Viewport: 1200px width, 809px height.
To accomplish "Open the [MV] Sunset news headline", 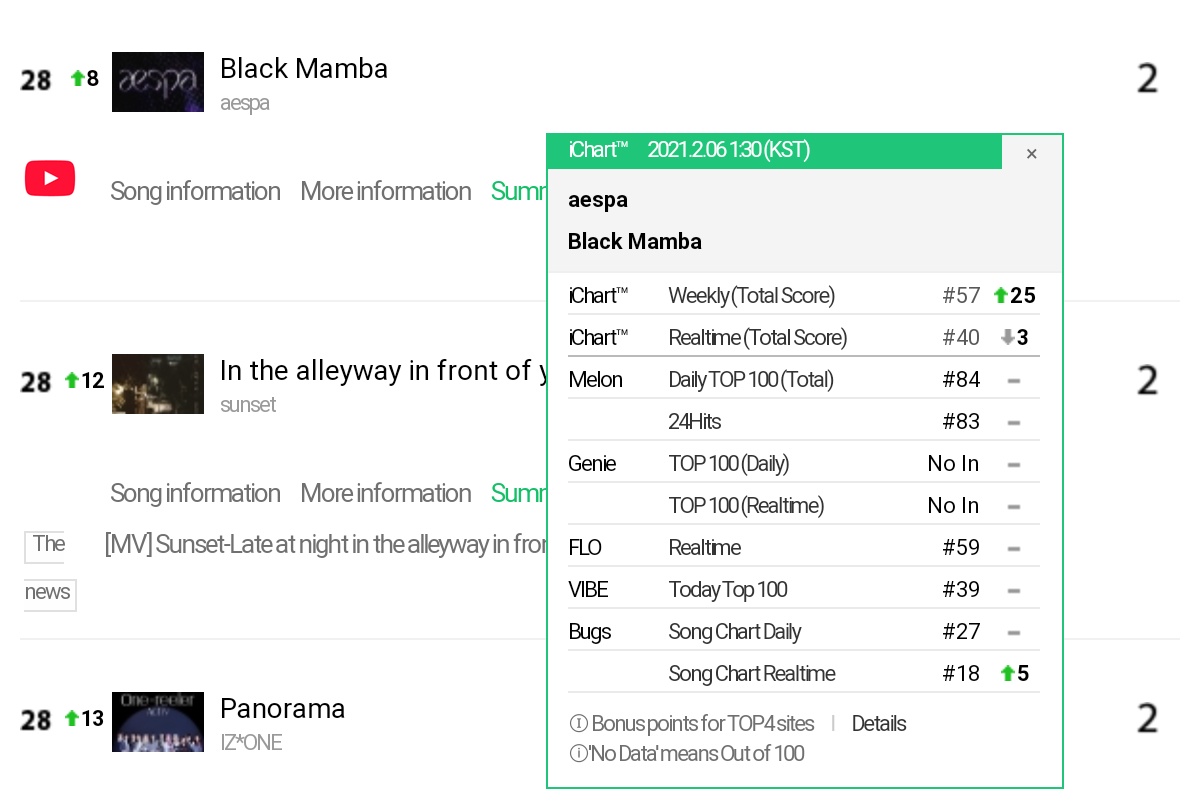I will 326,544.
